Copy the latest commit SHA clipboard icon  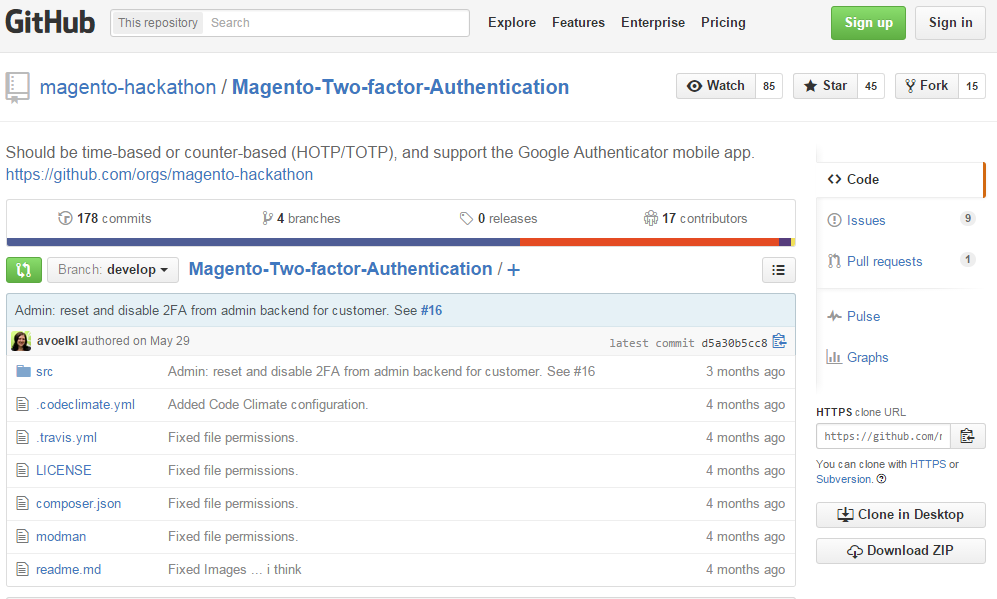[779, 341]
